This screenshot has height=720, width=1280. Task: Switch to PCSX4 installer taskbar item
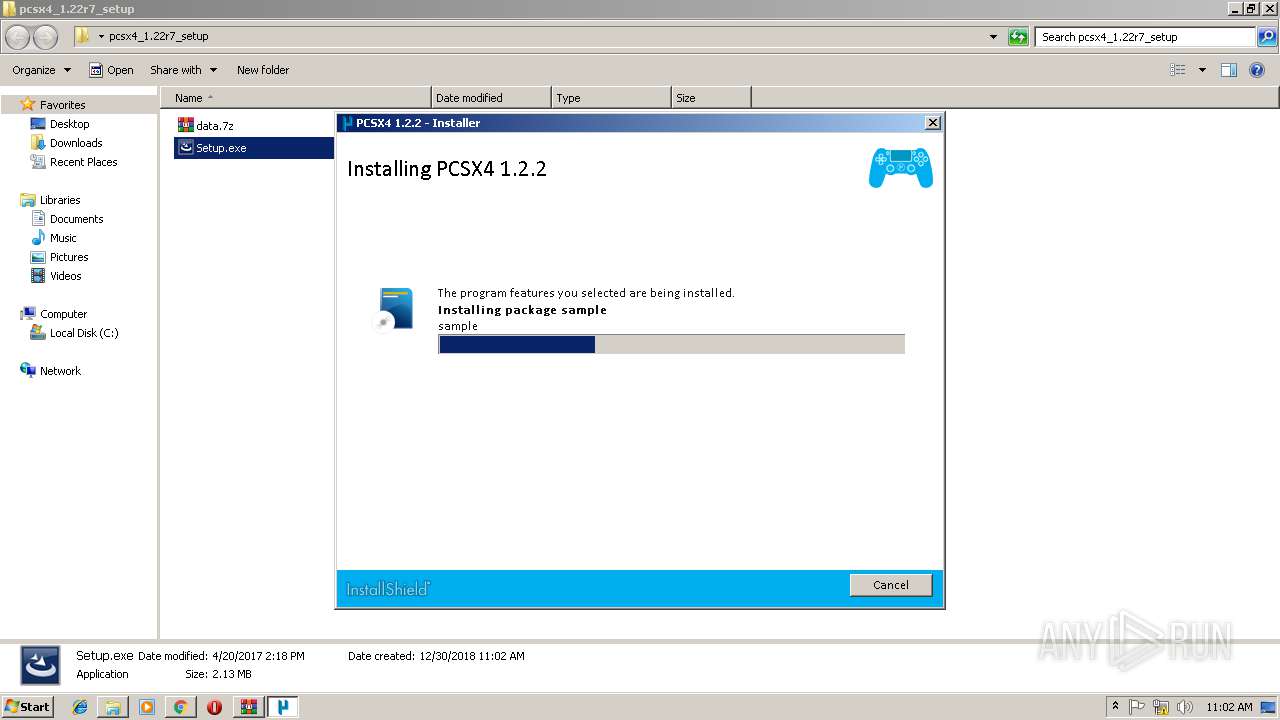tap(283, 707)
